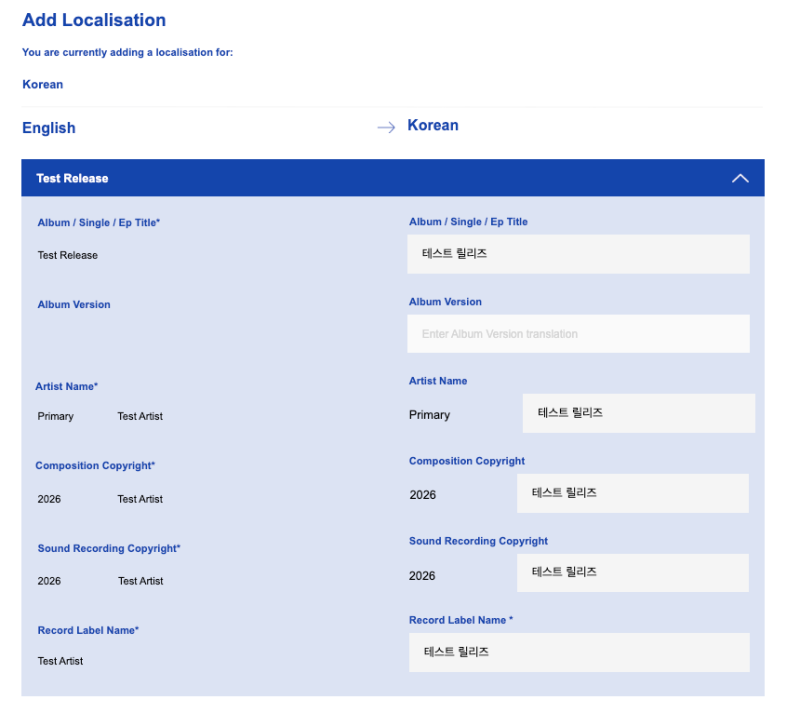Viewport: 800px width, 713px height.
Task: Click the Album Version translation input field
Action: click(578, 334)
